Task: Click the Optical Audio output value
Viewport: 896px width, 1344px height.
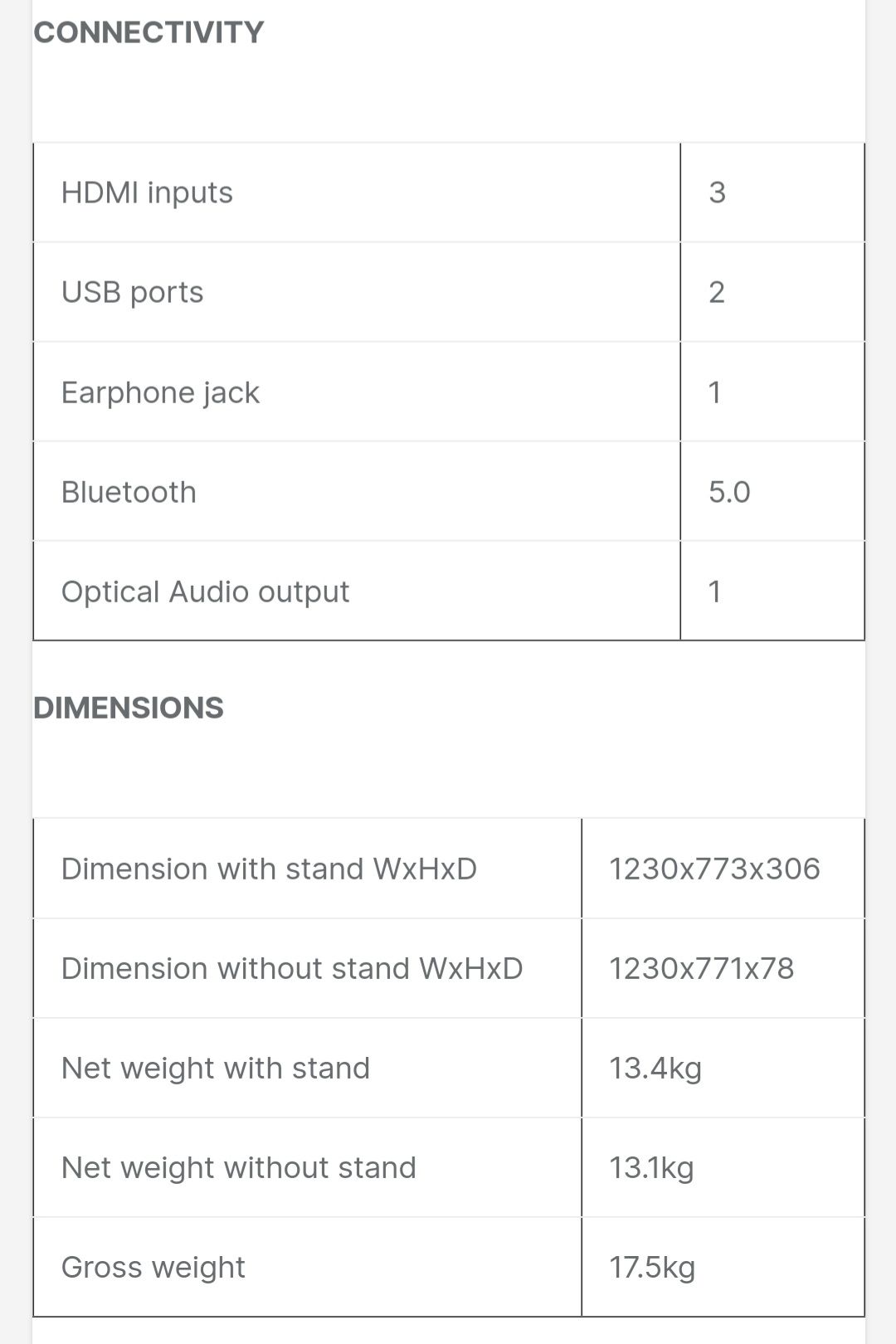Action: (x=714, y=592)
